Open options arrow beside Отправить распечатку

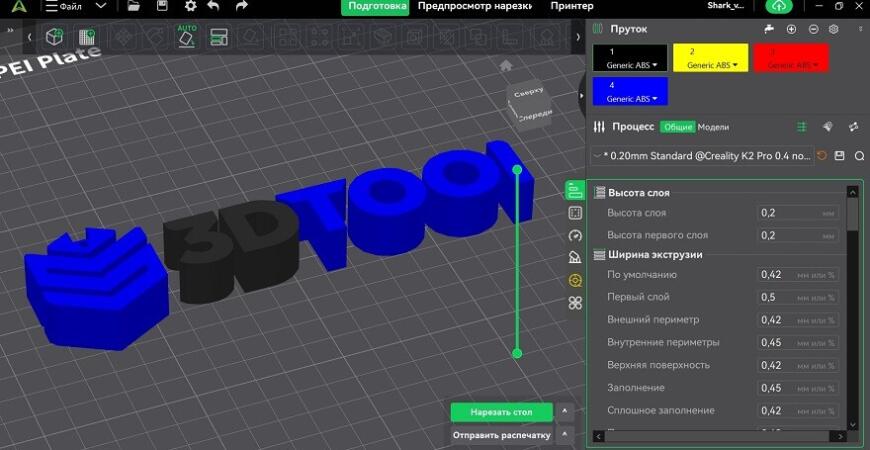[x=564, y=434]
